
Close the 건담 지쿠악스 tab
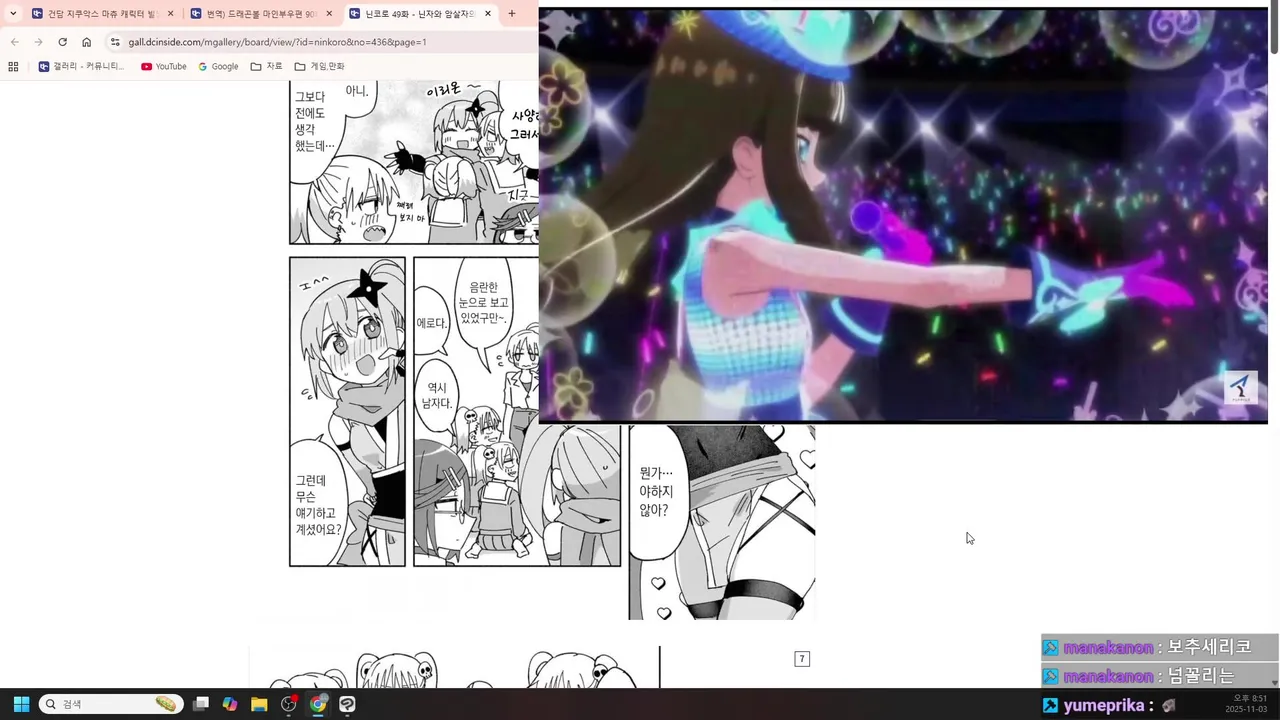tap(170, 14)
